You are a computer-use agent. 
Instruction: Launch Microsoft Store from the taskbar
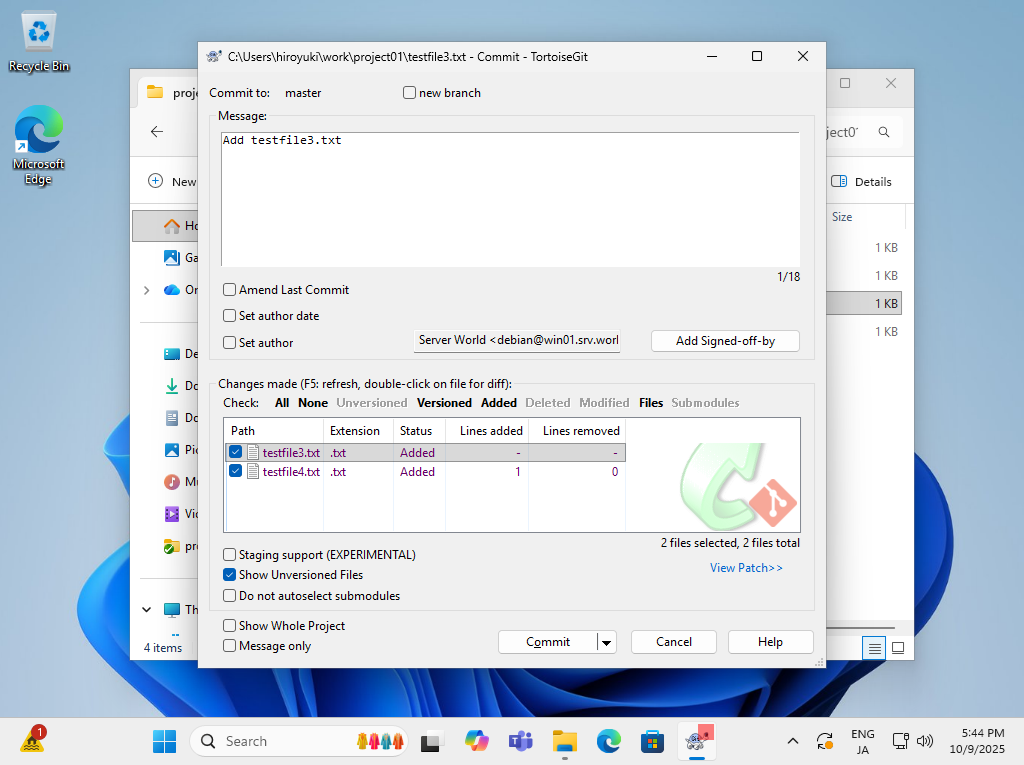tap(652, 741)
